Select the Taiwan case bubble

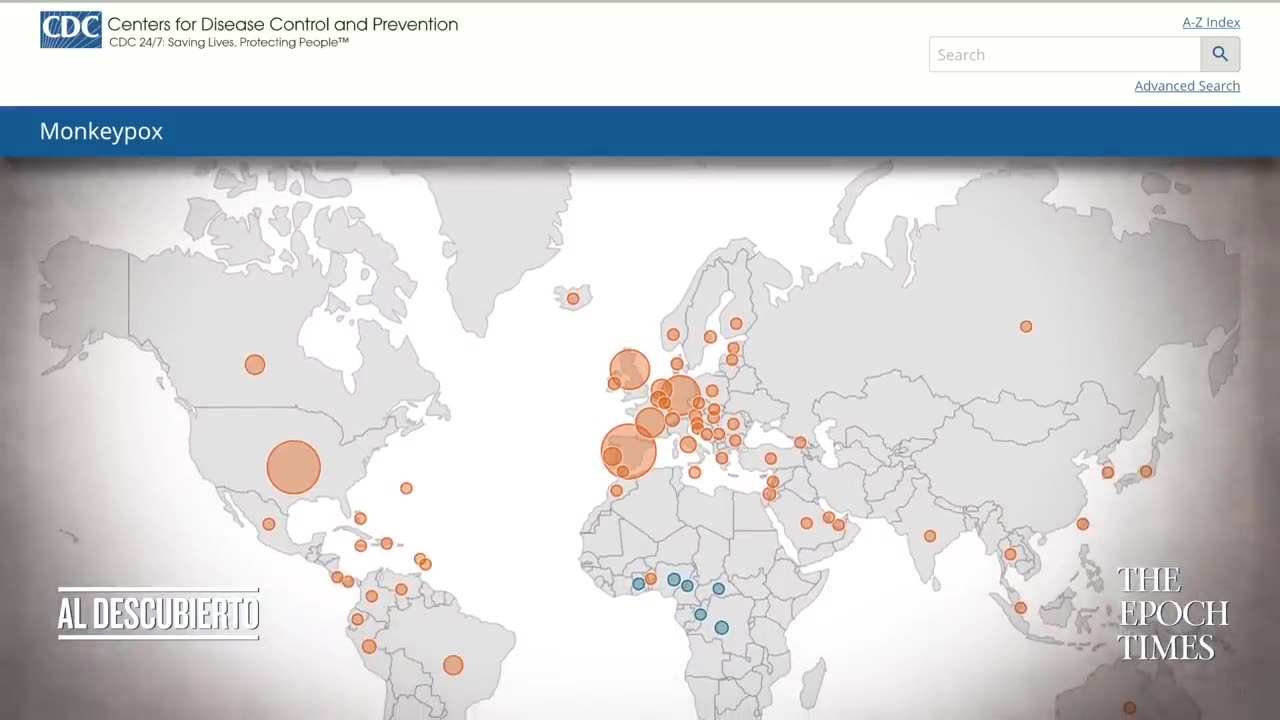coord(1083,524)
